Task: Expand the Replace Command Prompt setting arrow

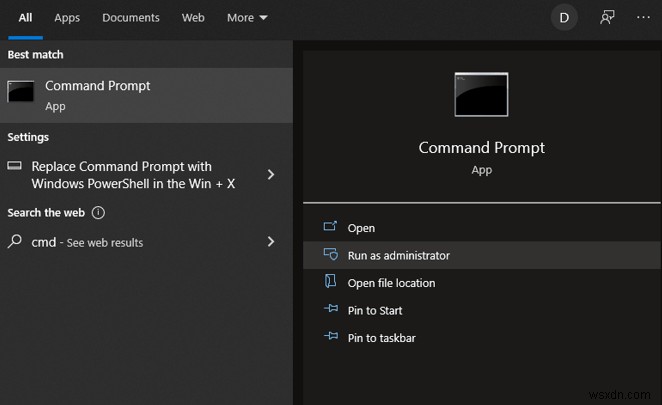Action: (x=270, y=175)
